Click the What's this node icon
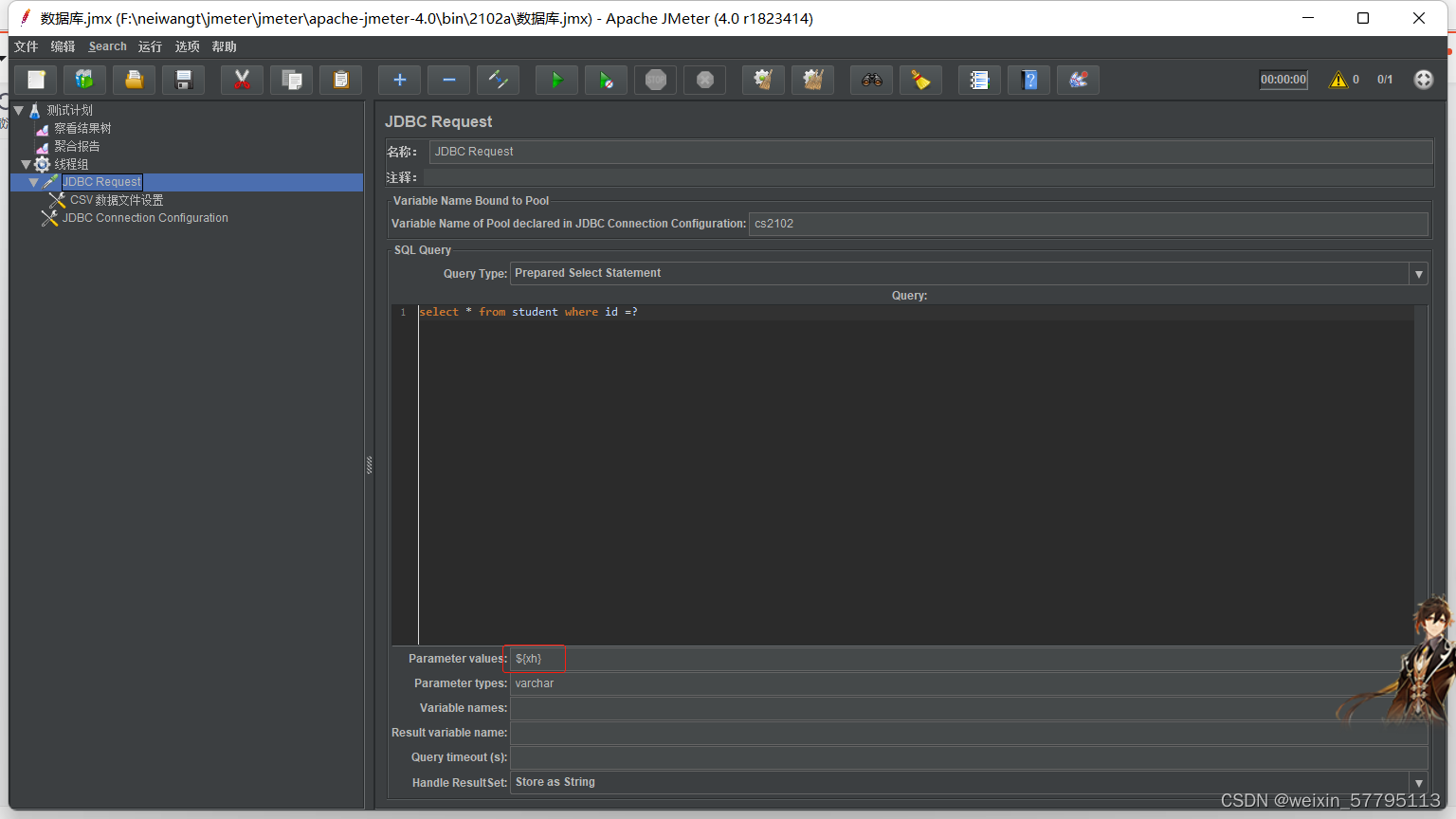The height and width of the screenshot is (819, 1456). click(x=1079, y=81)
